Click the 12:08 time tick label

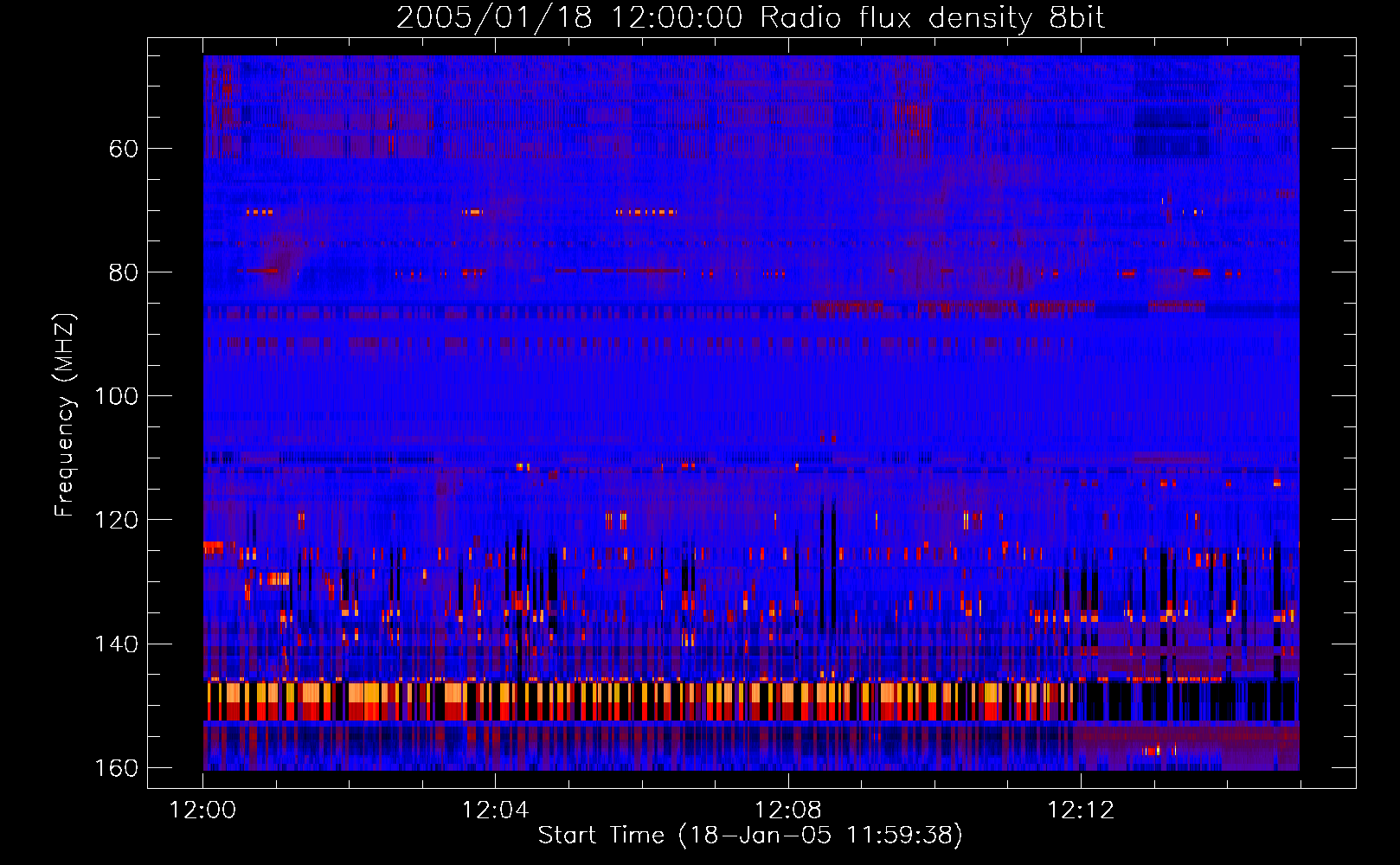[787, 811]
